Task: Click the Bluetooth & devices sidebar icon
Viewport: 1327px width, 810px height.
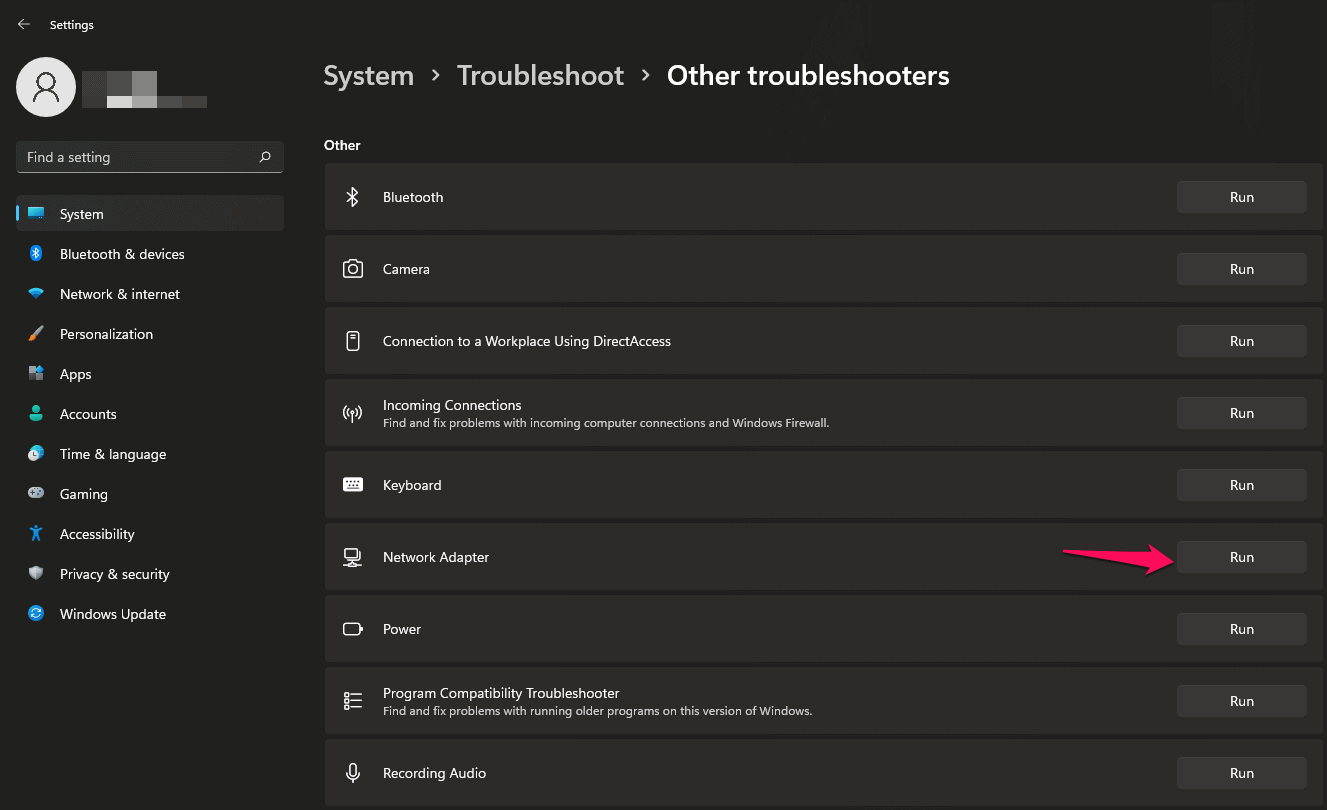Action: pyautogui.click(x=36, y=254)
